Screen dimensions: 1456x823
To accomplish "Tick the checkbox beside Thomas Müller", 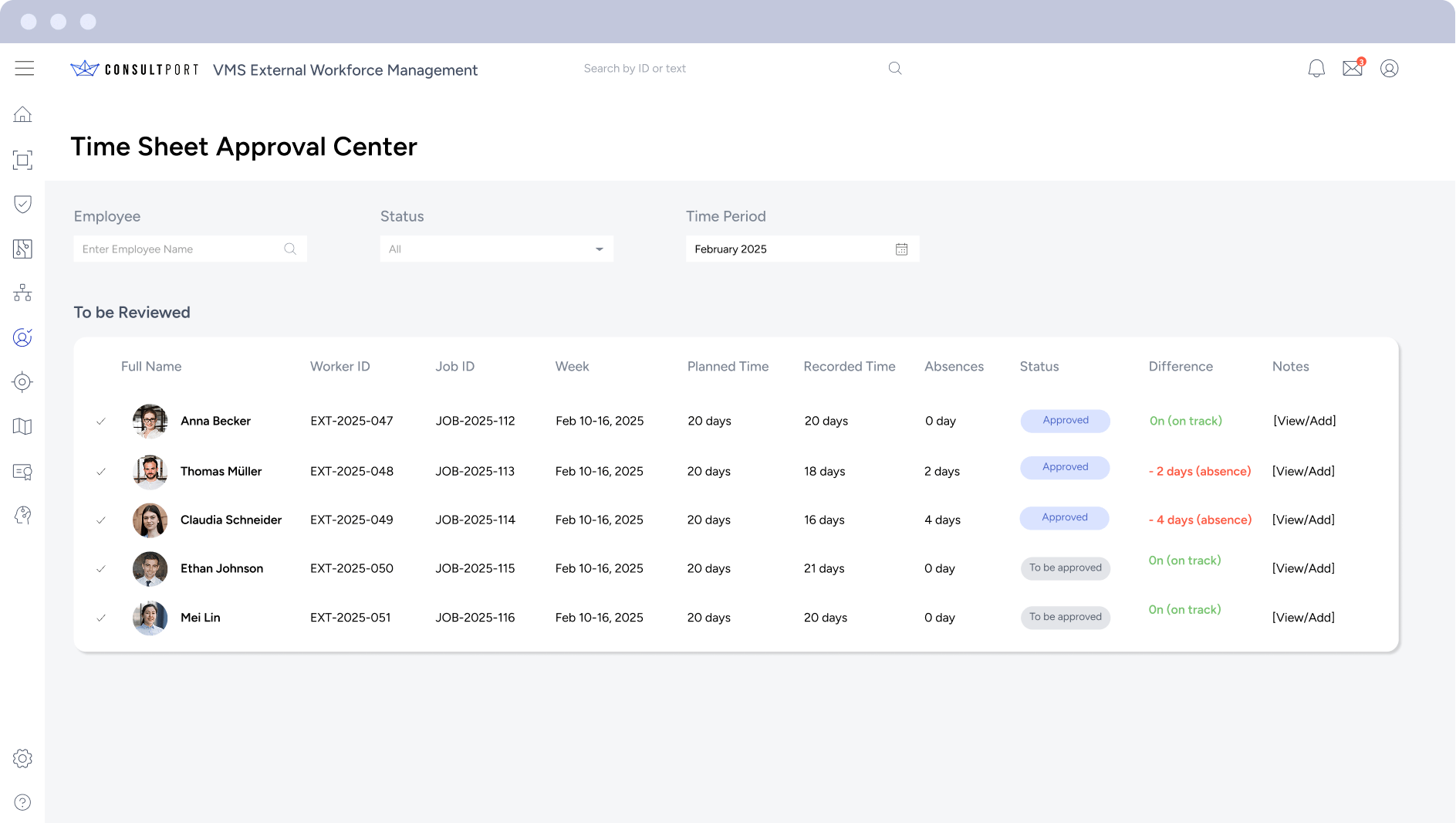I will click(x=101, y=471).
